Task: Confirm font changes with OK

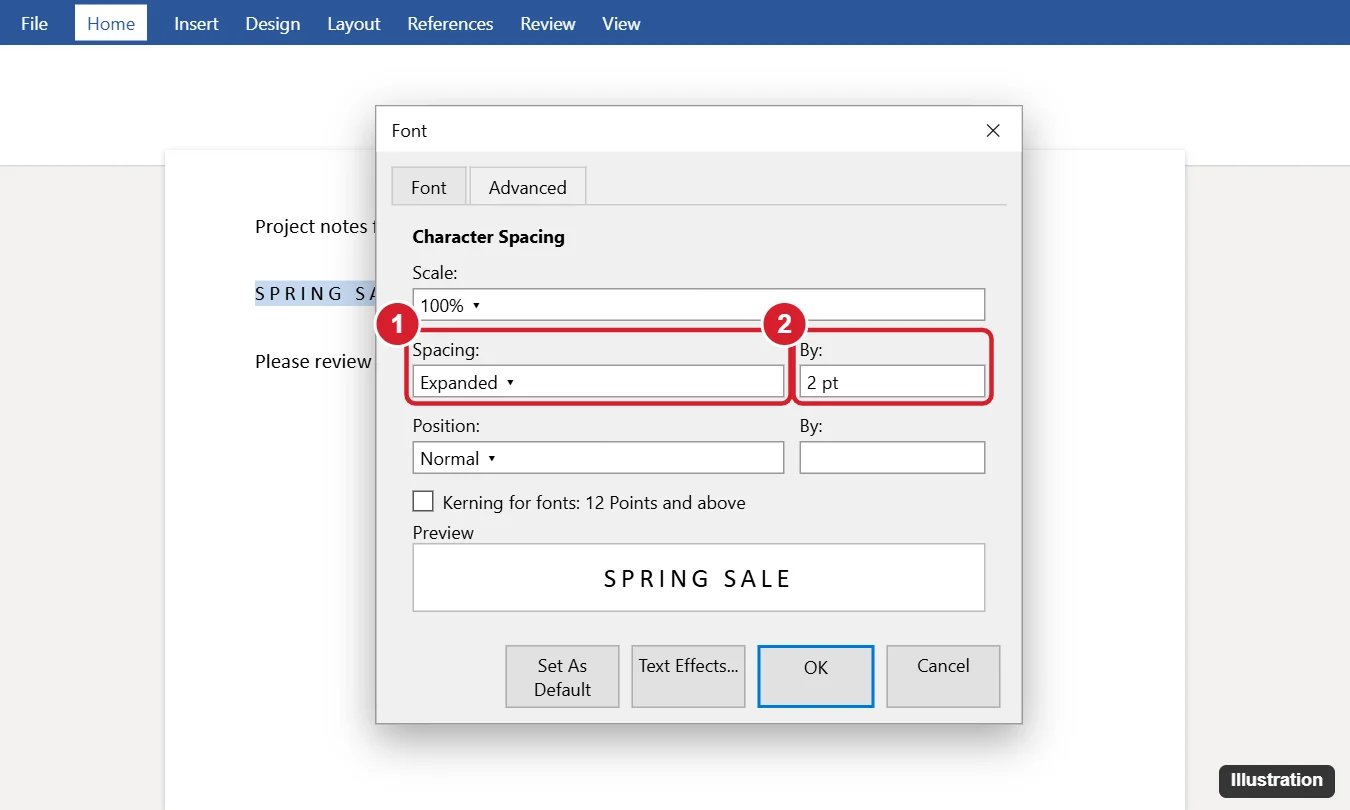Action: (816, 676)
